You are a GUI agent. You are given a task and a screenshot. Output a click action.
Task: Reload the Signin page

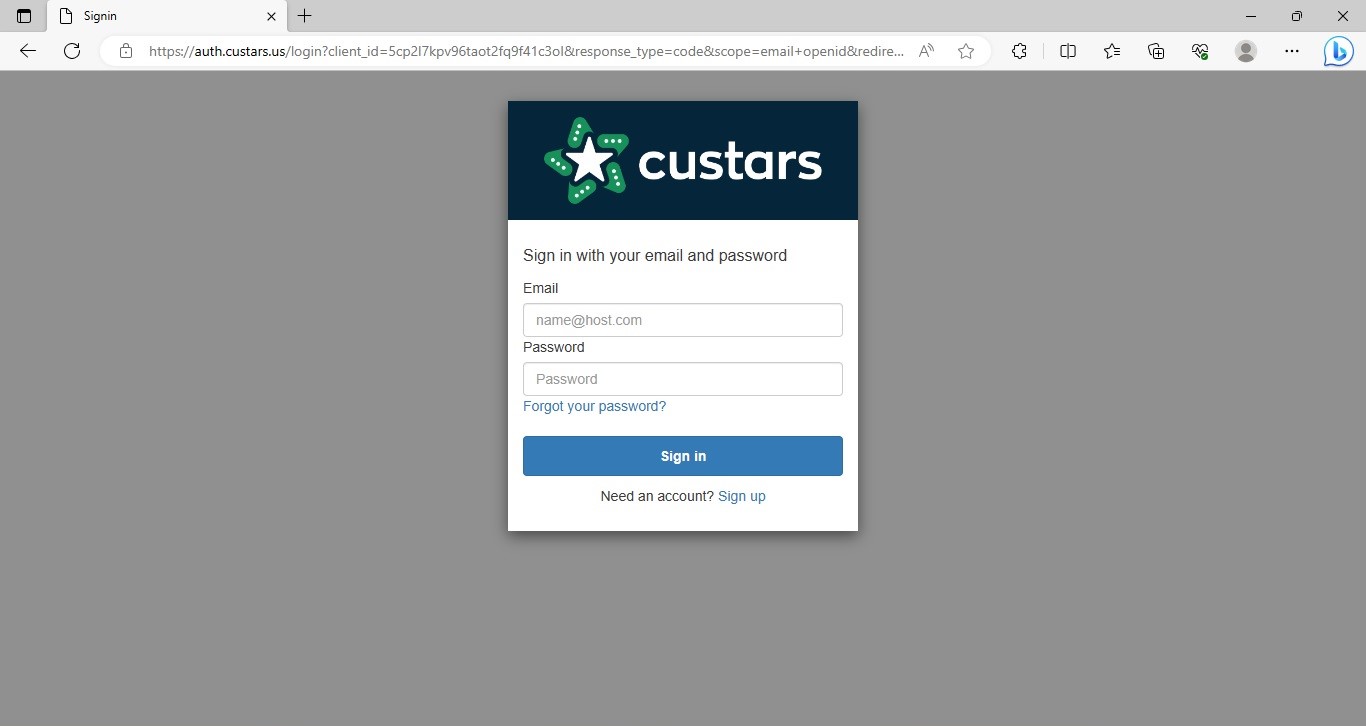[72, 51]
